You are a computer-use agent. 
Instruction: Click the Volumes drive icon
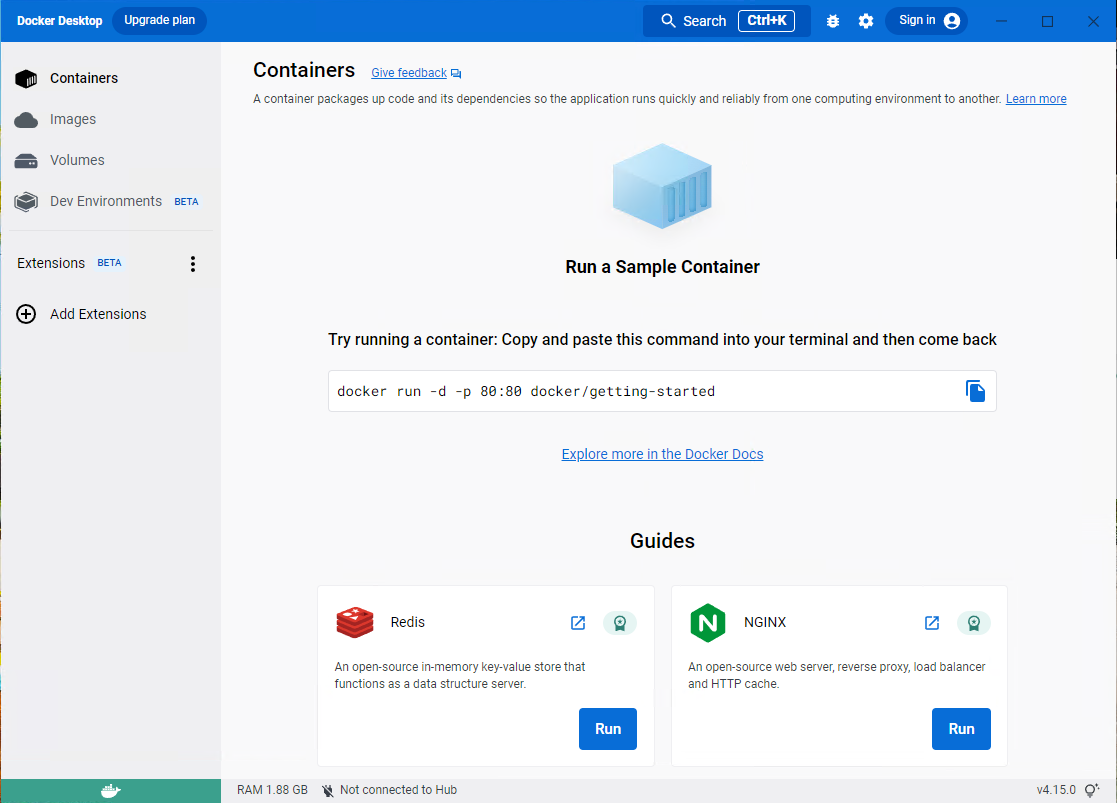tap(26, 161)
